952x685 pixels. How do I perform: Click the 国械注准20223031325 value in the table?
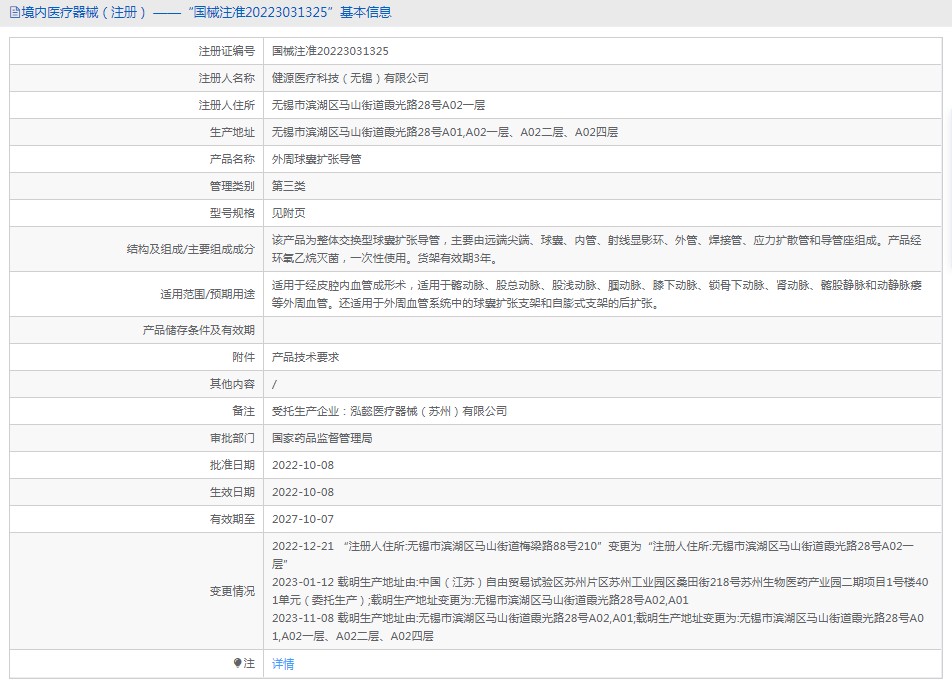(x=330, y=51)
